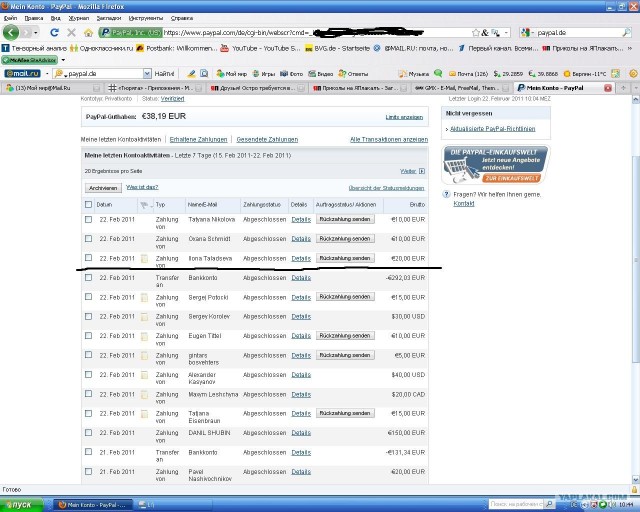The image size is (640, 512).
Task: Open Alle Transaktionen anzeigen link
Action: [389, 140]
